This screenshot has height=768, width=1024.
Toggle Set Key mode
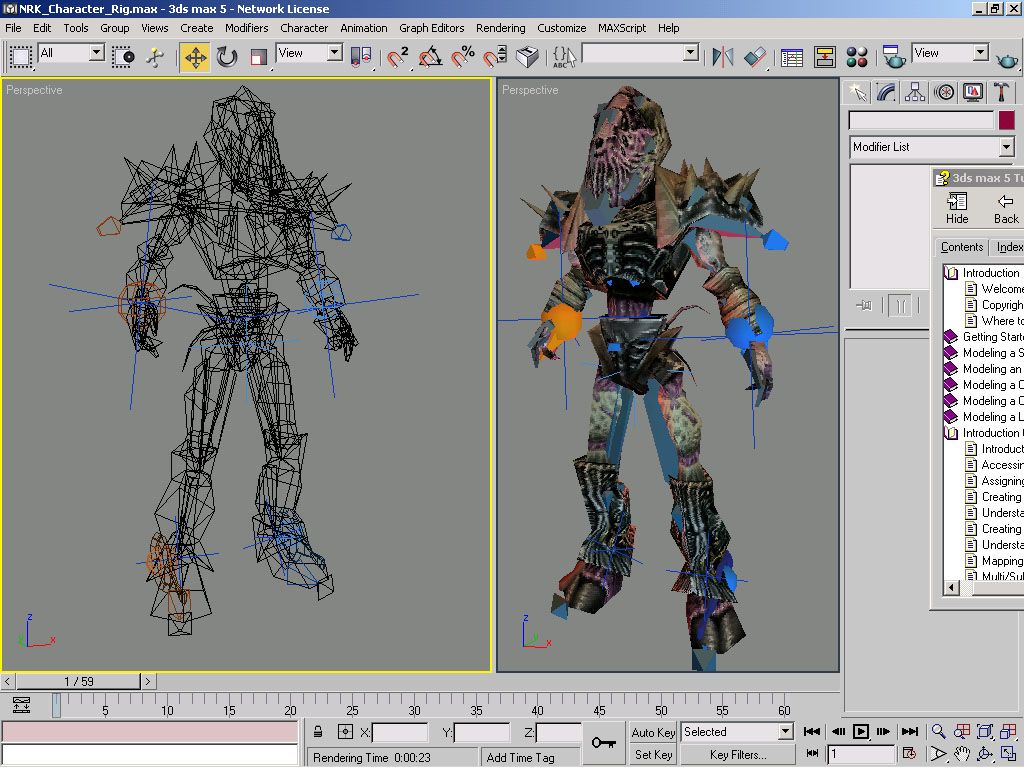pyautogui.click(x=653, y=755)
